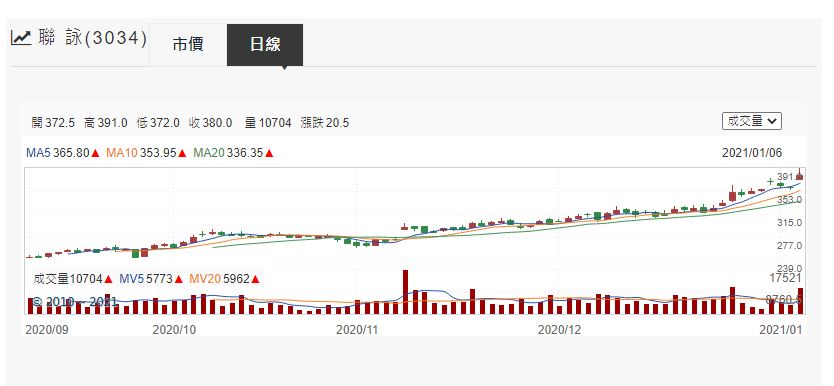
Task: Click the 聯詠(3034) stock title
Action: pos(93,38)
